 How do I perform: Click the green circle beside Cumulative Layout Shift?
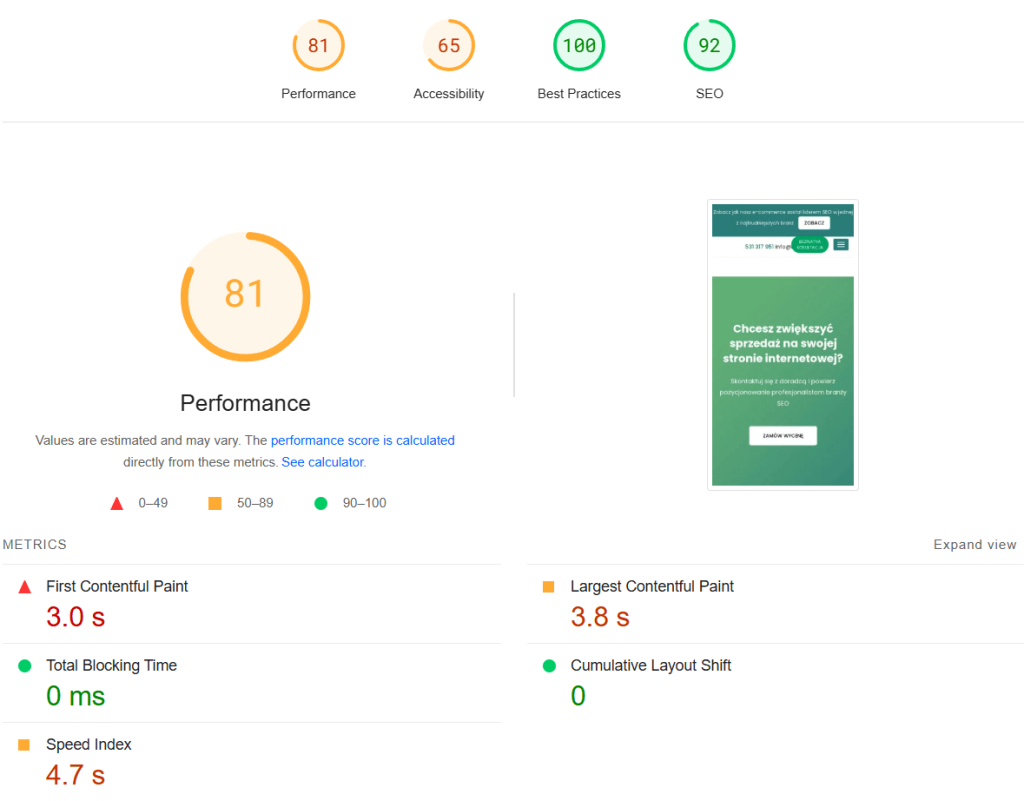point(548,666)
